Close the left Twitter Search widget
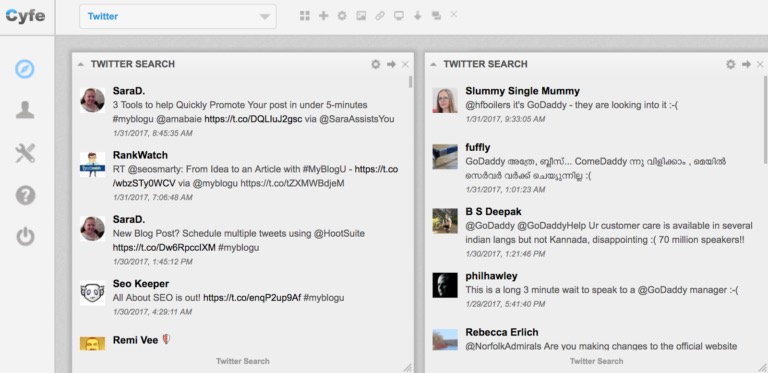 (405, 64)
